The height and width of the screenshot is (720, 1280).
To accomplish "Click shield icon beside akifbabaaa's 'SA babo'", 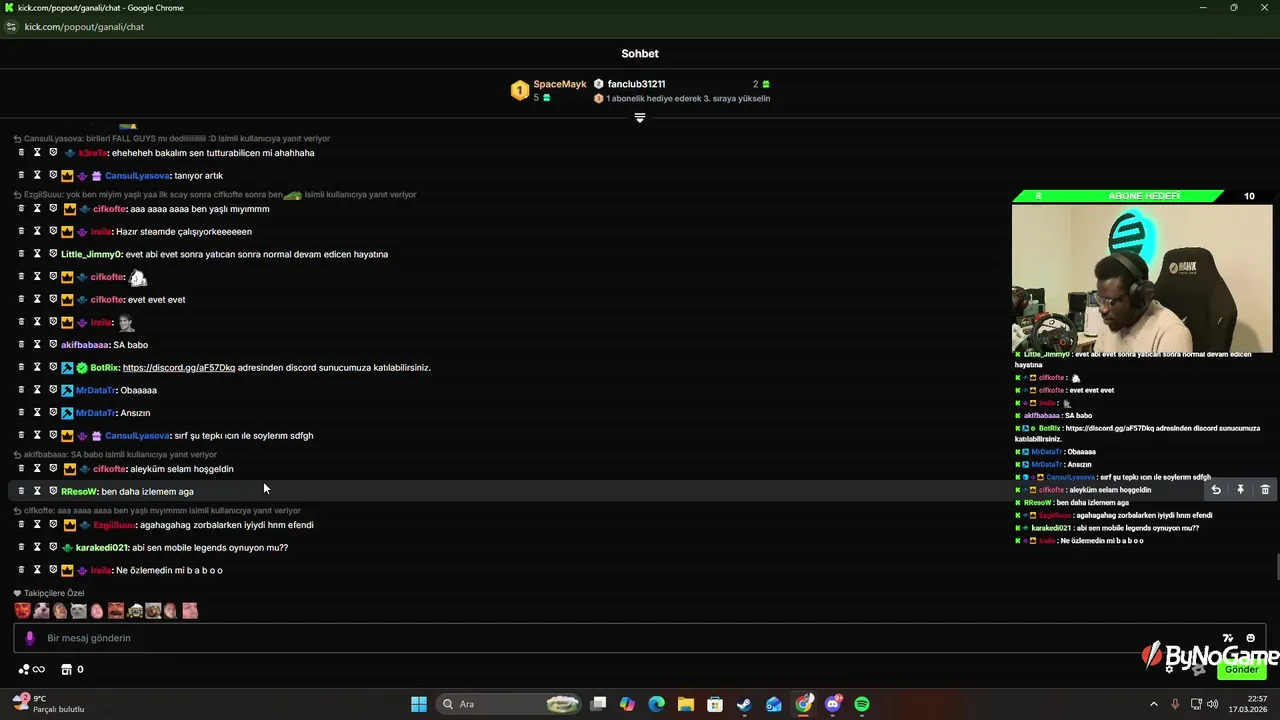I will [53, 344].
